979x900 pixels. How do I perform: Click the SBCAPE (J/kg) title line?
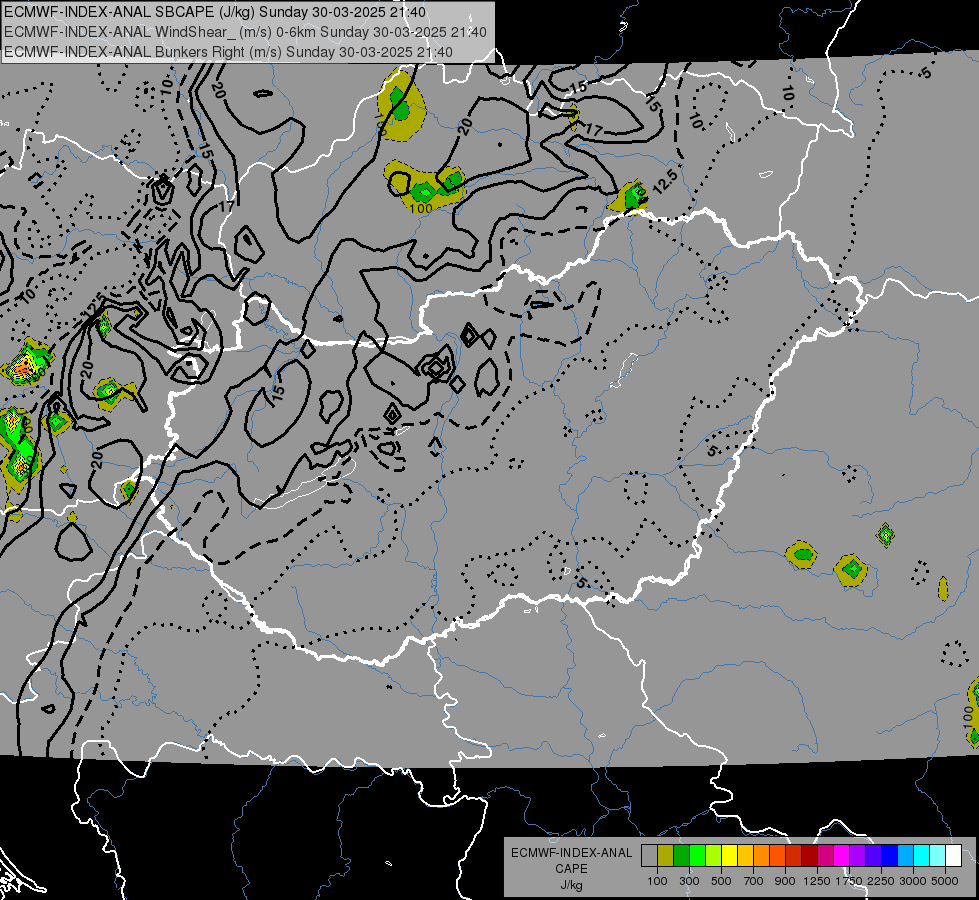(215, 12)
